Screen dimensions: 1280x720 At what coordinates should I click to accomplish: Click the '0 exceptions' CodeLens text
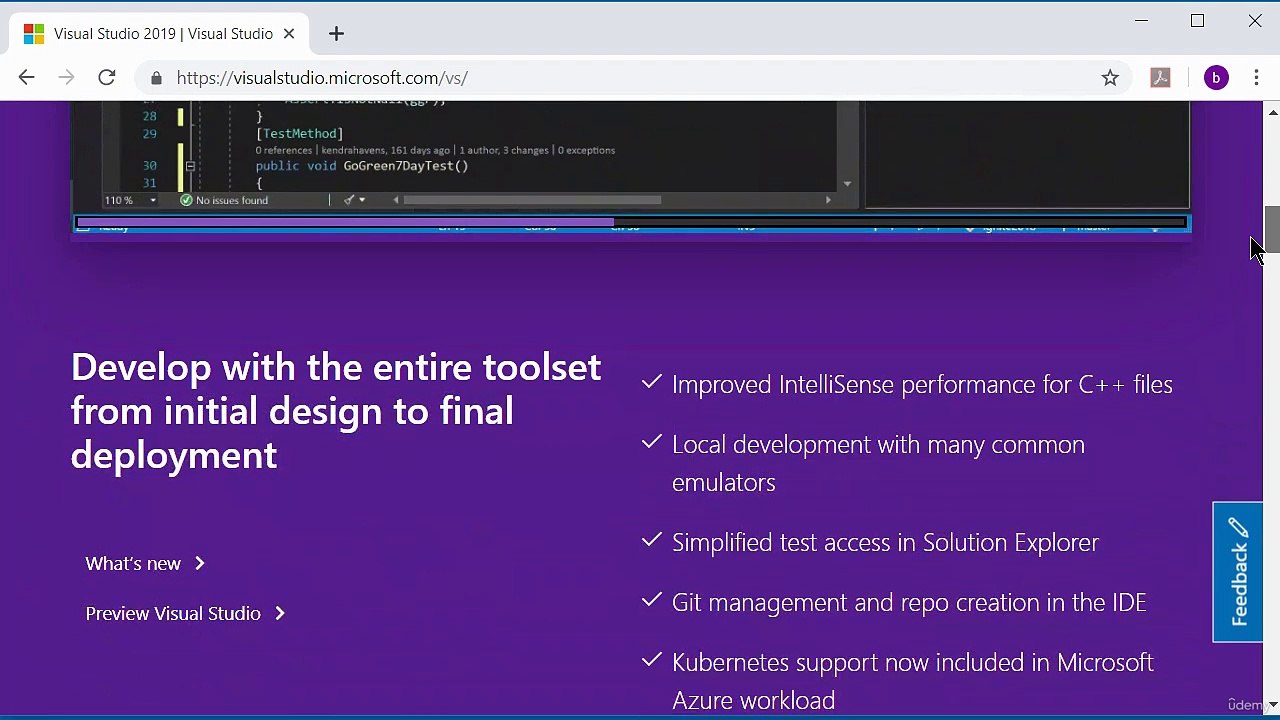tap(587, 150)
